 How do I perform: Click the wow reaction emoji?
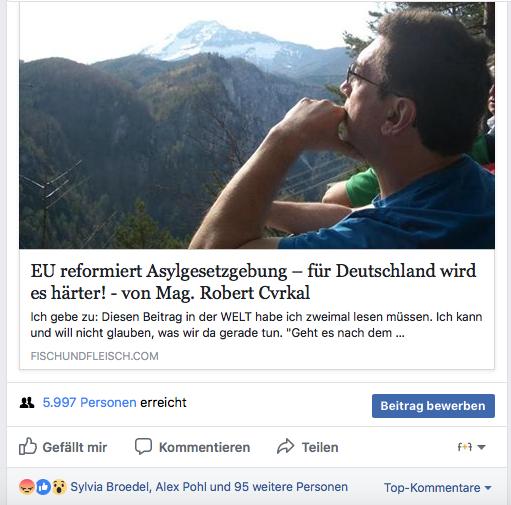59,487
